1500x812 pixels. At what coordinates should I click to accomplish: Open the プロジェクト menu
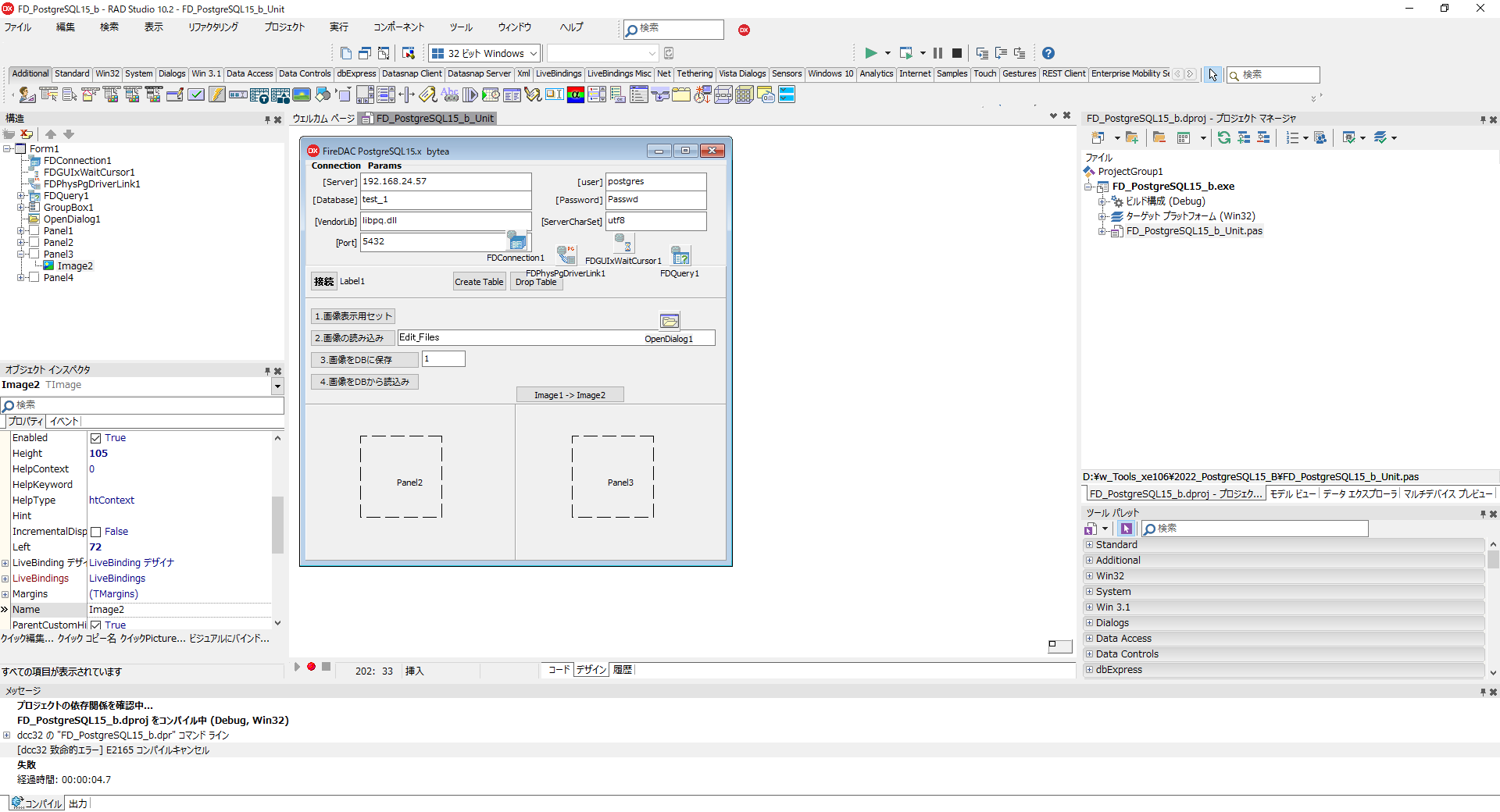[284, 27]
